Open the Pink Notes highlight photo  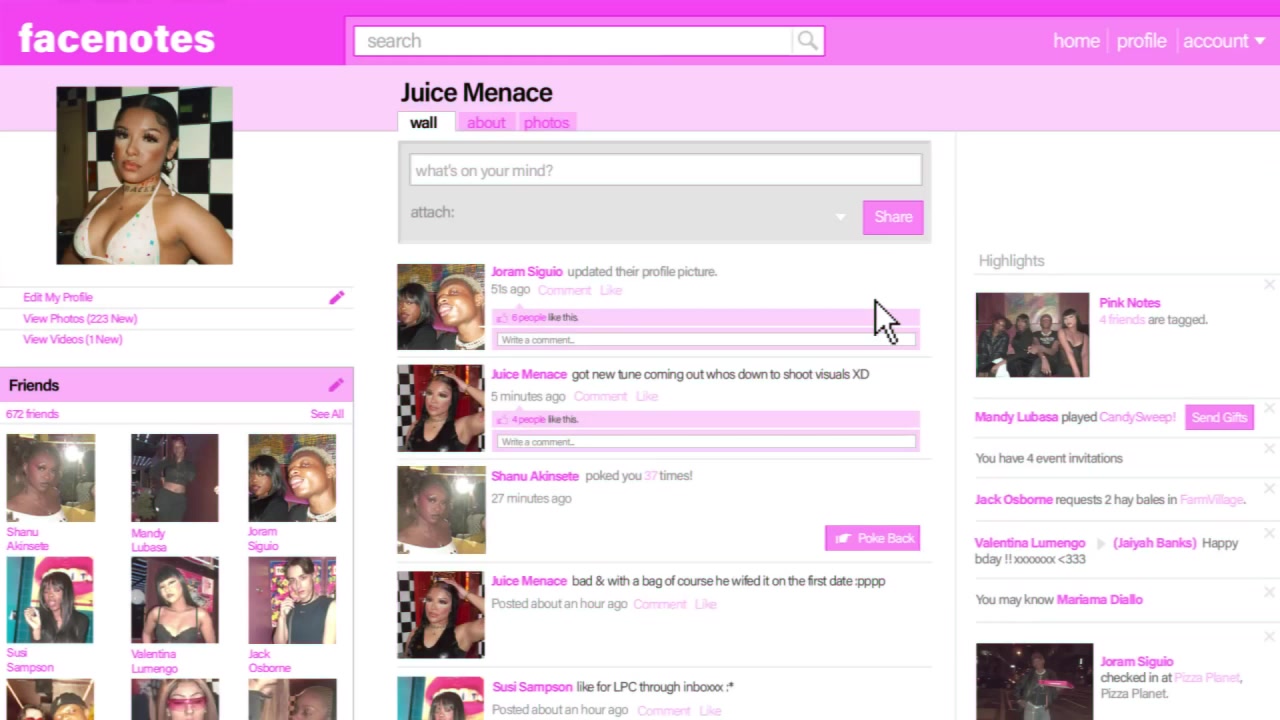(x=1032, y=335)
